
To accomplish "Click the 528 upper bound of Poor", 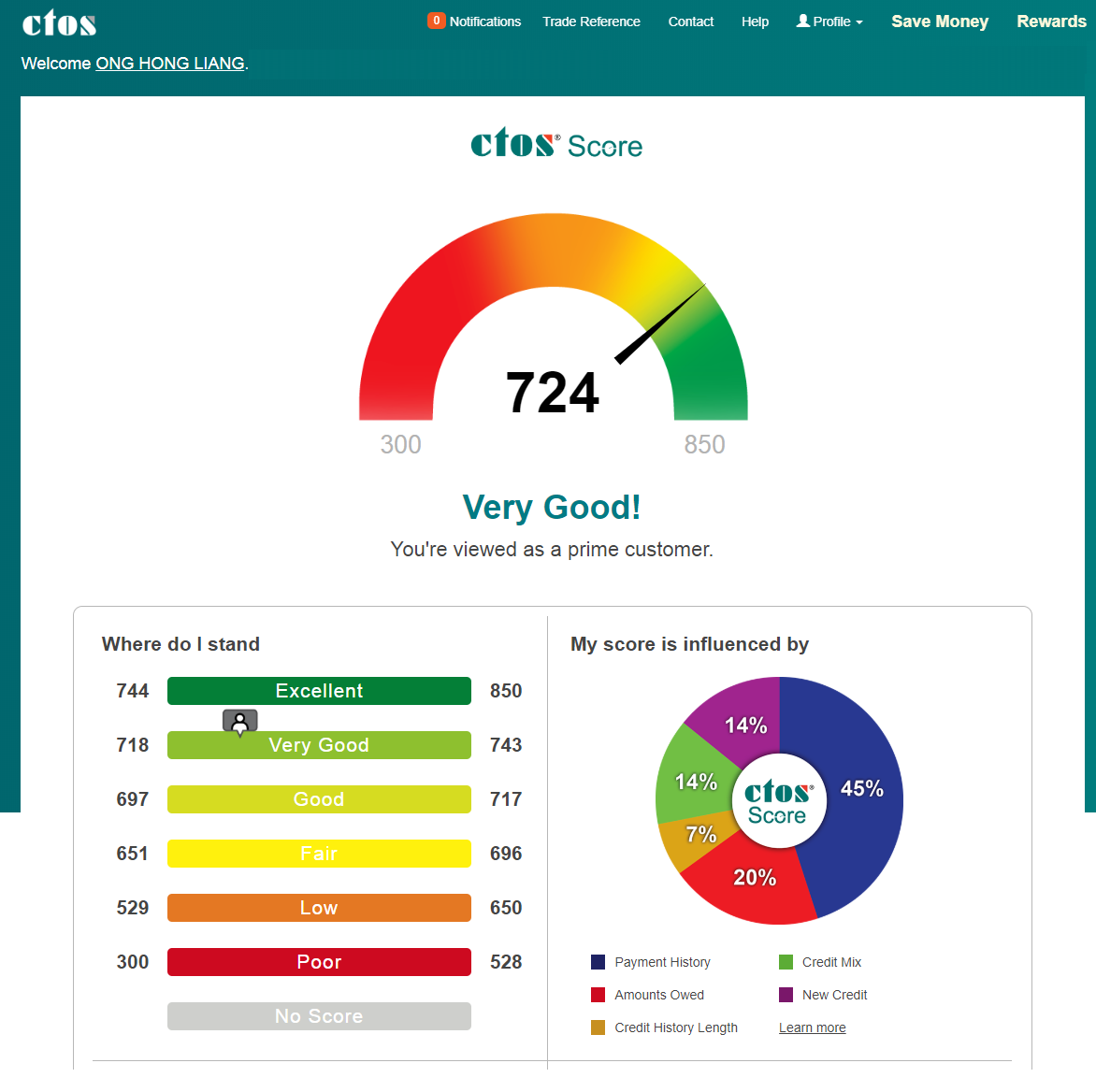I will coord(506,962).
